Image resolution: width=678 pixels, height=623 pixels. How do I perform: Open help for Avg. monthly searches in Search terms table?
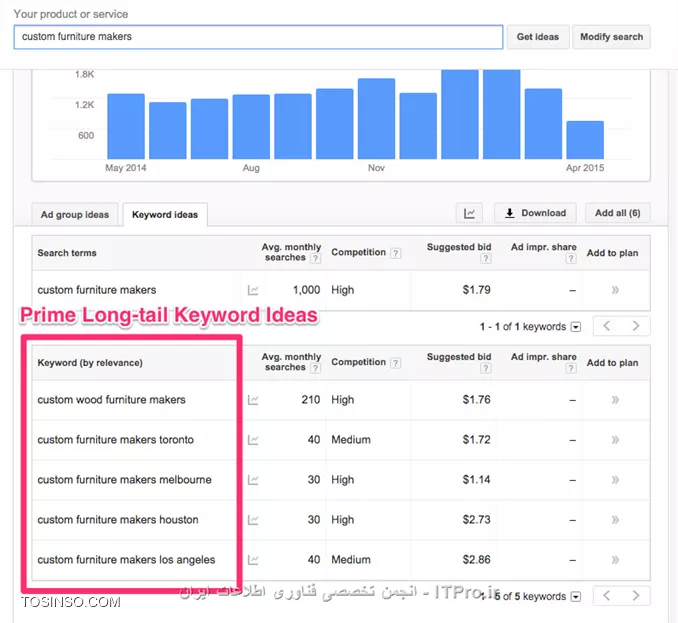[x=316, y=259]
